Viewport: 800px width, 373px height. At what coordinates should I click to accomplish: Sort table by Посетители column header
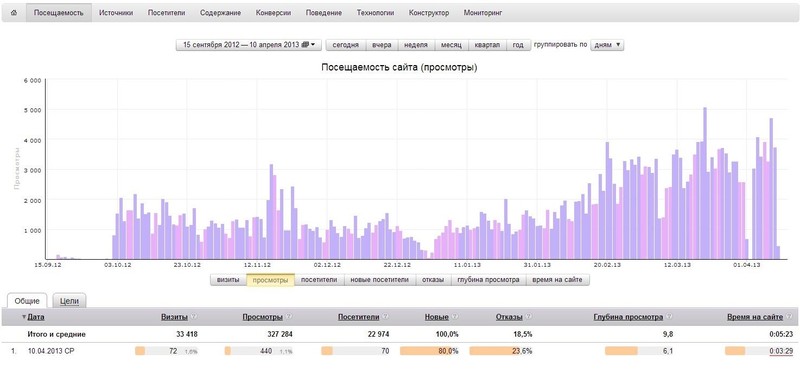pos(359,317)
